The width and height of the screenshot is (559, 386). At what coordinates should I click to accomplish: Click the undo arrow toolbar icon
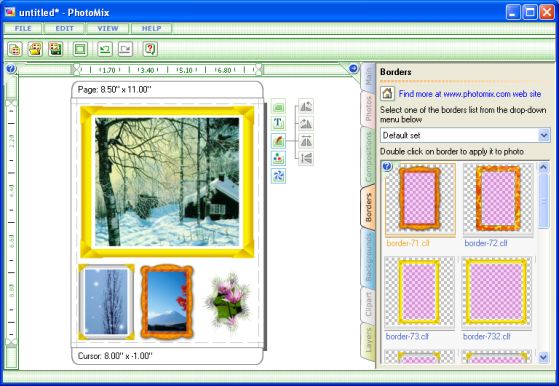click(x=105, y=49)
